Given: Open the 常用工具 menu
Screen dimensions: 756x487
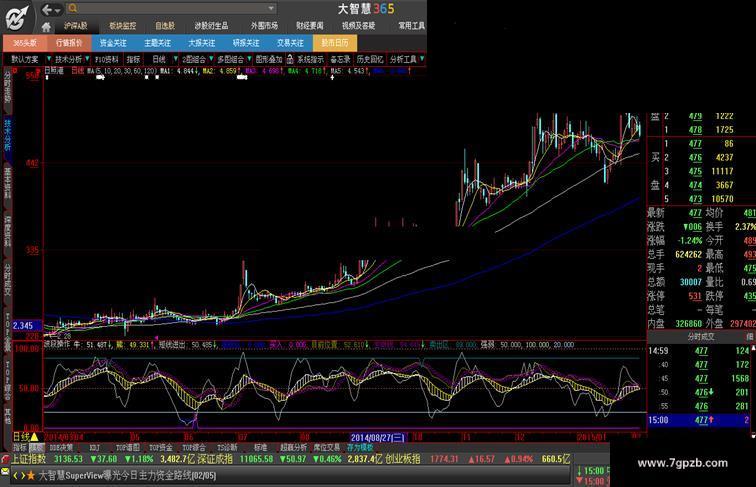Looking at the screenshot, I should click(411, 26).
